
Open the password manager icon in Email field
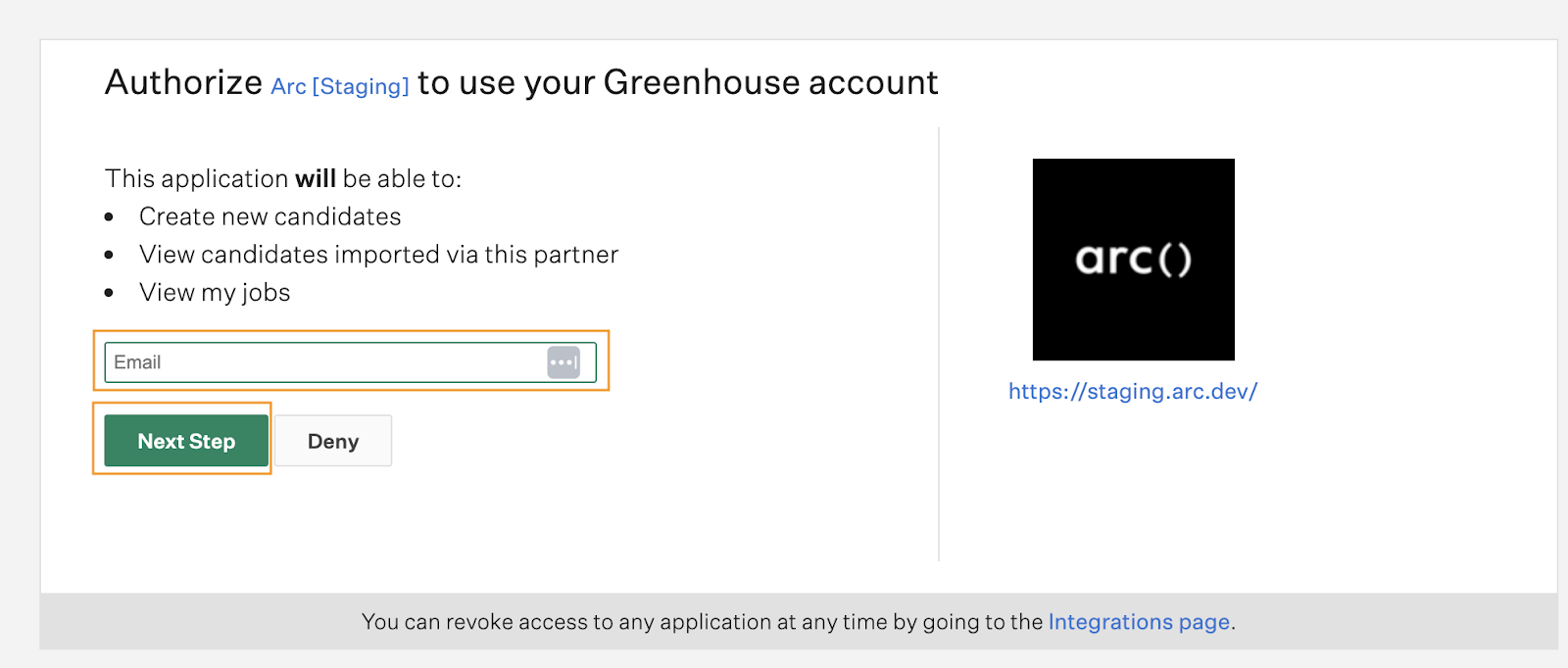point(563,362)
